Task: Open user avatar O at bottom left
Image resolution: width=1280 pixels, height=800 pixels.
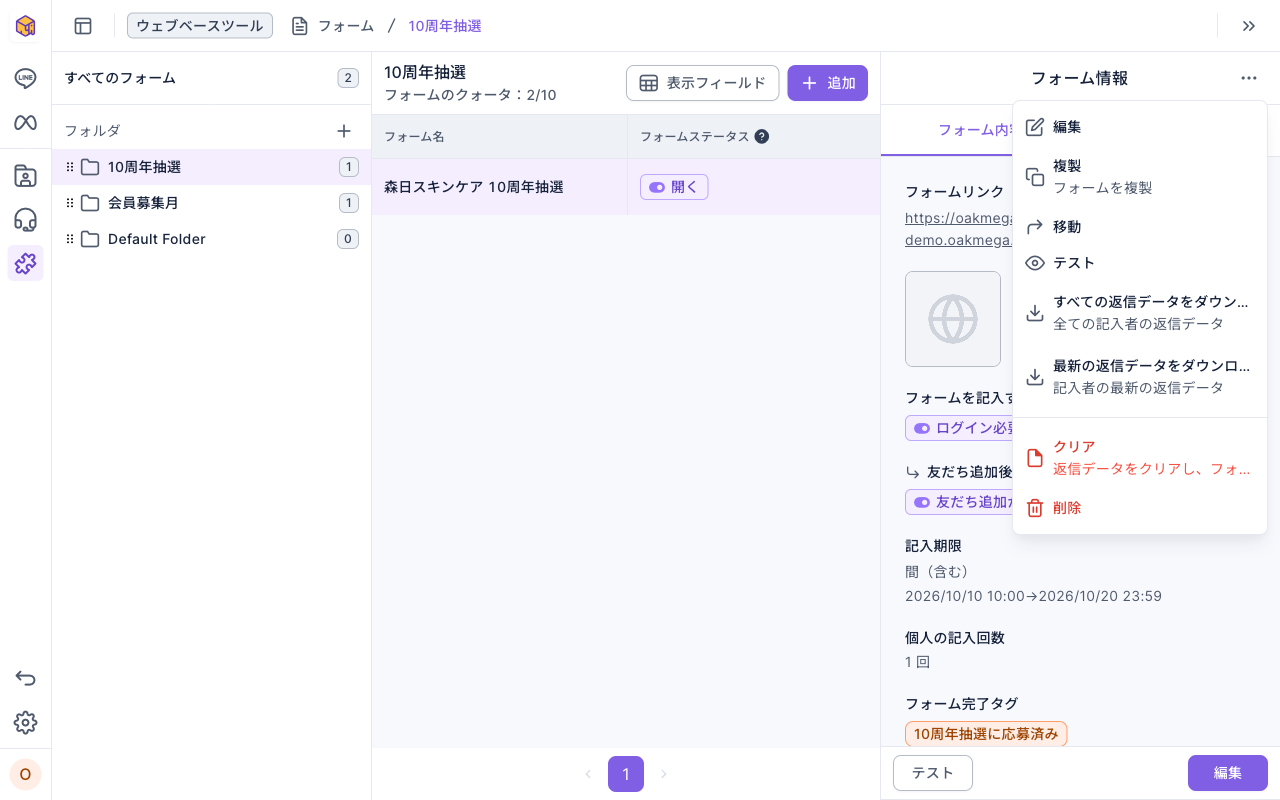Action: tap(25, 774)
